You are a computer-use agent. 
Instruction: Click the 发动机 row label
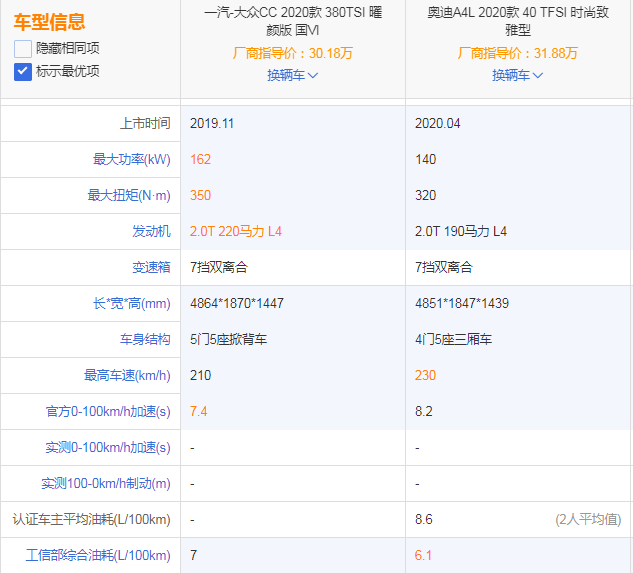(151, 232)
